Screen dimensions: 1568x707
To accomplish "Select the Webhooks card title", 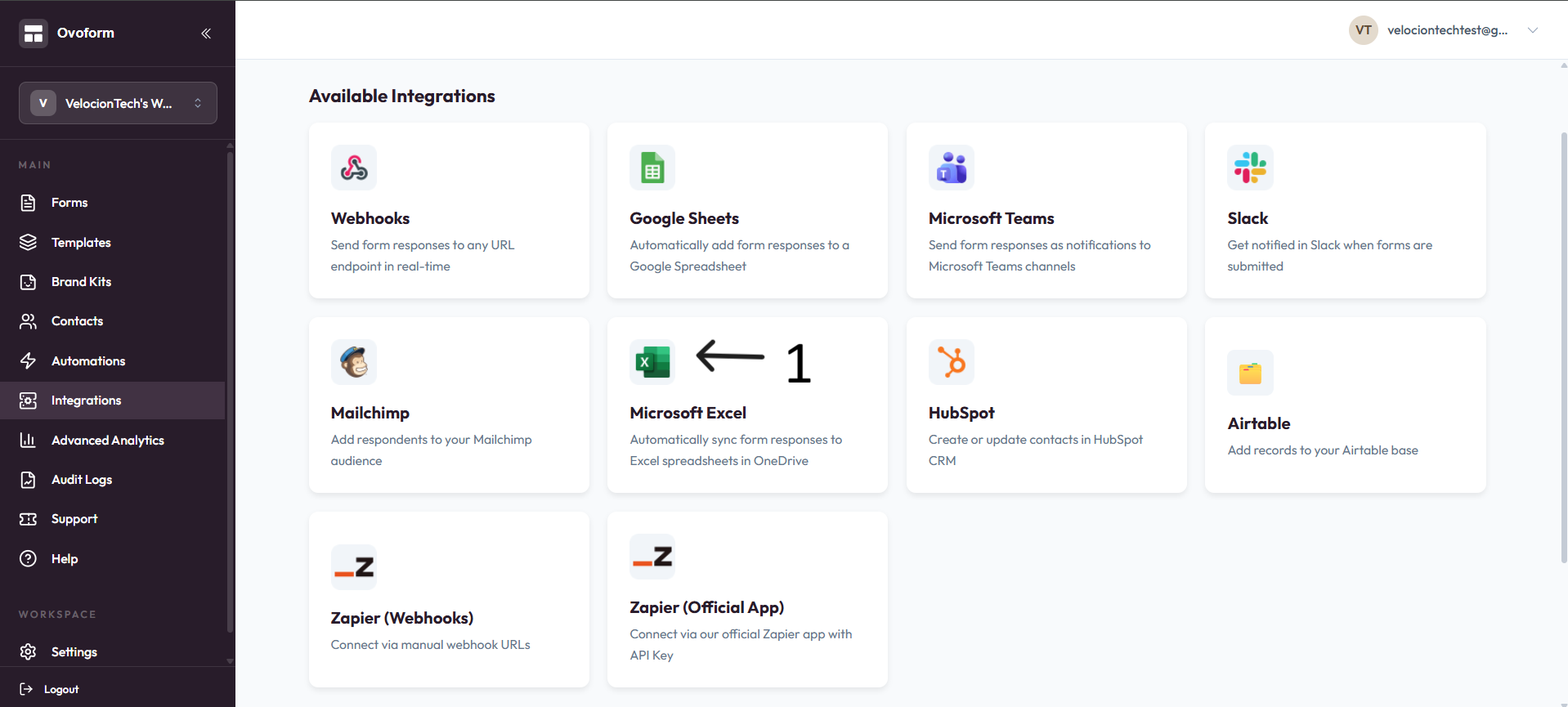I will [x=370, y=218].
